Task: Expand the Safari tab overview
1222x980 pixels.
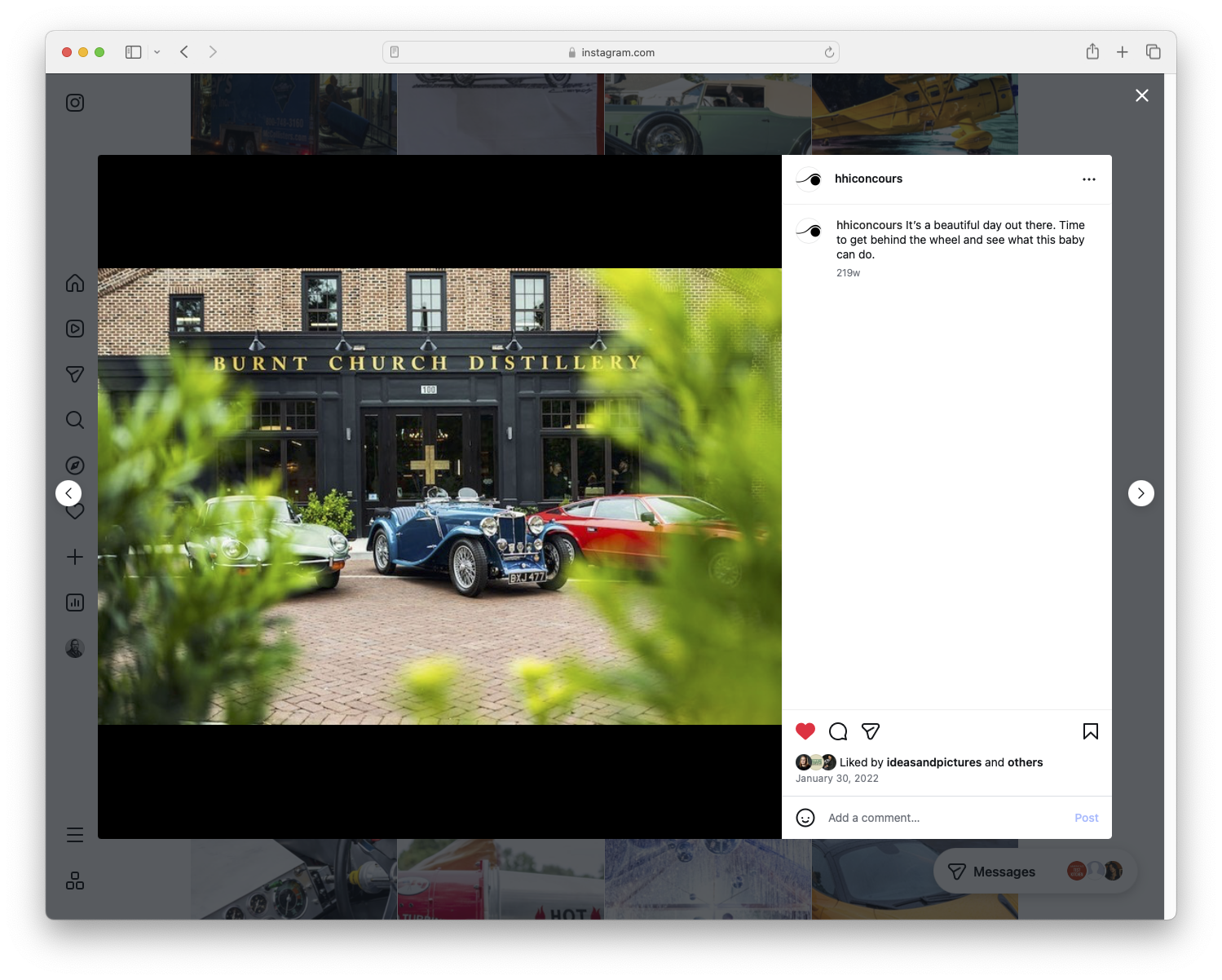Action: point(1154,51)
